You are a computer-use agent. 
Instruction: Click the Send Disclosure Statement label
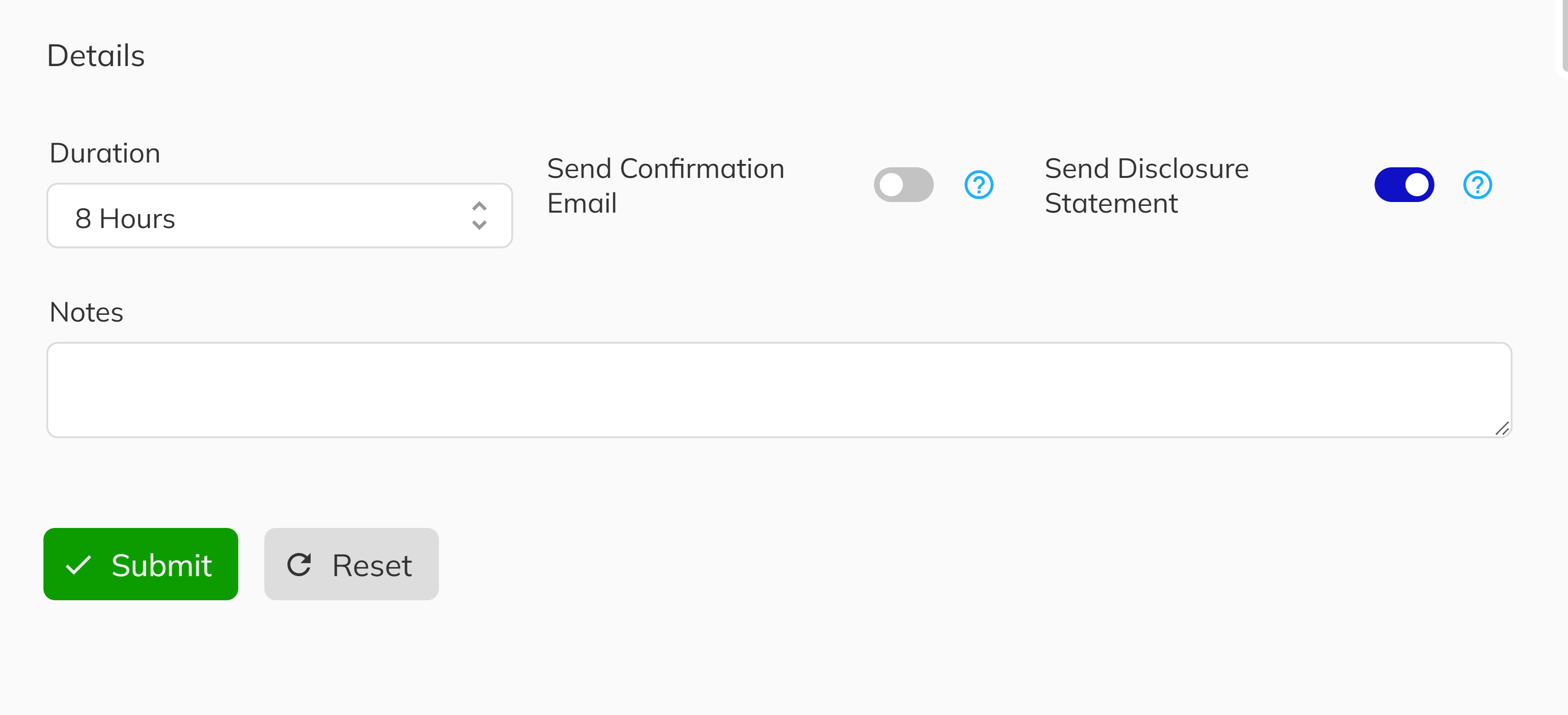(1146, 186)
